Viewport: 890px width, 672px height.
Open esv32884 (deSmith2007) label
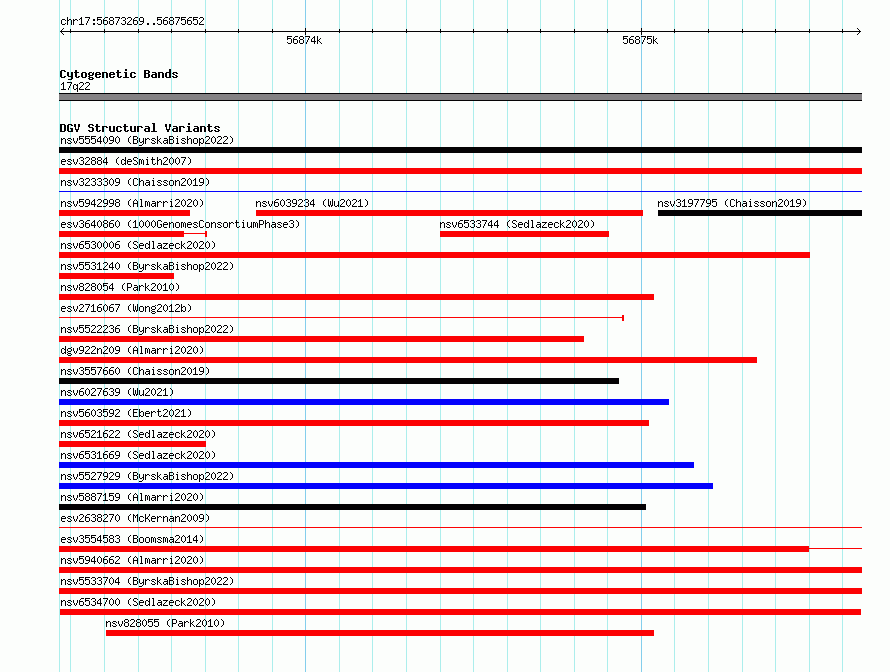(126, 161)
